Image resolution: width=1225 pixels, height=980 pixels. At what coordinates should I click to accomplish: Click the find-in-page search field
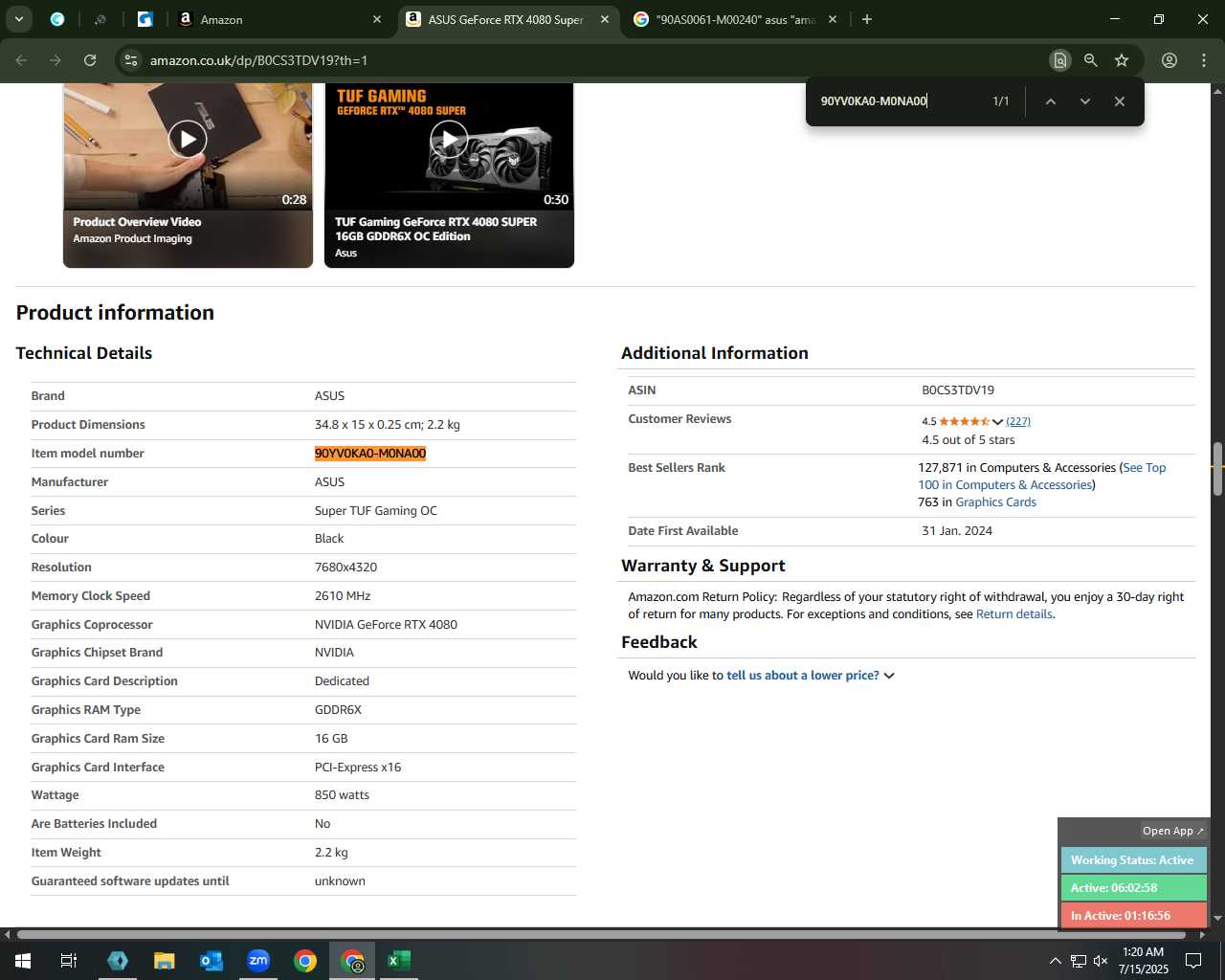tap(898, 101)
